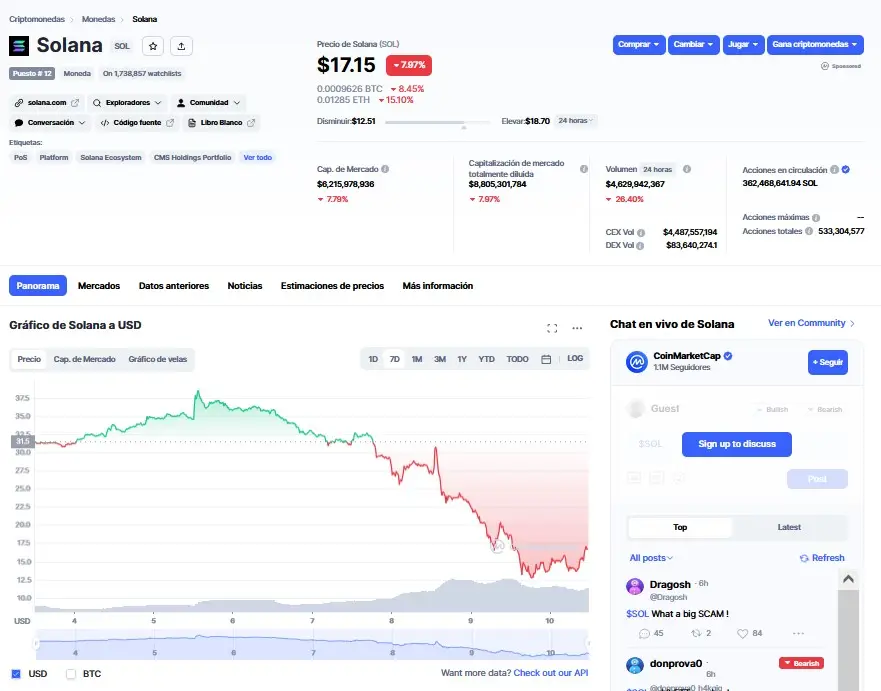Click donprova0 user avatar
Viewport: 881px width, 691px height.
click(635, 665)
